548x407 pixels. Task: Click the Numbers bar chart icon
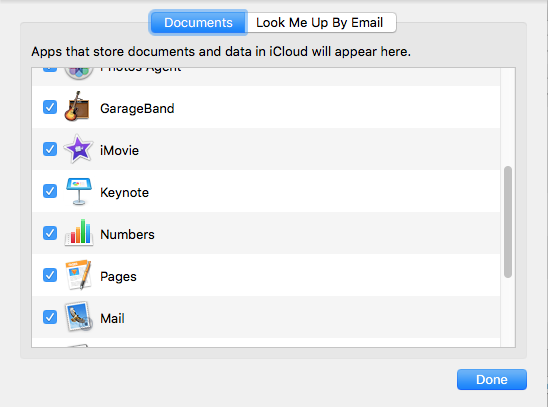pyautogui.click(x=79, y=232)
